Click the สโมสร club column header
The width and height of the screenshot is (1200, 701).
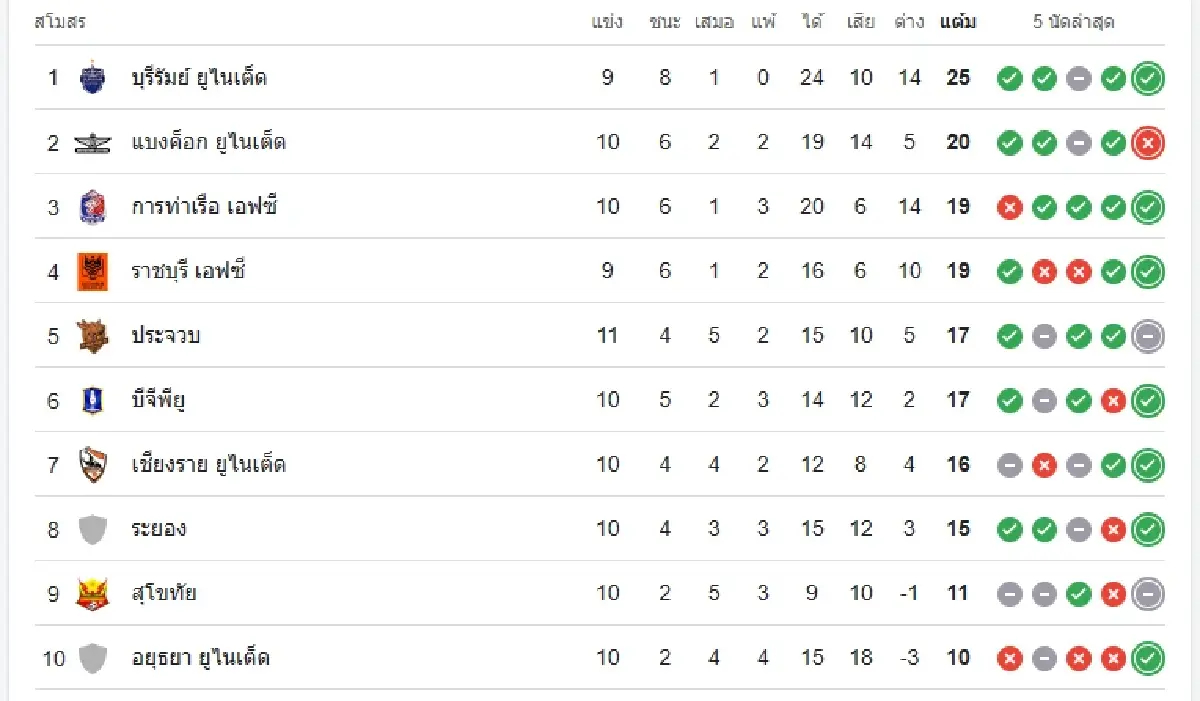[x=60, y=22]
